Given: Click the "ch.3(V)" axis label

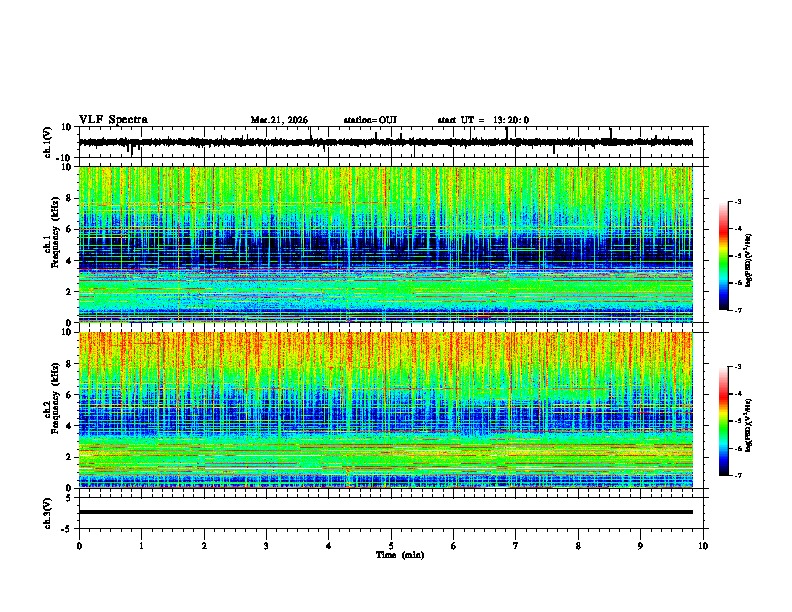Looking at the screenshot, I should pyautogui.click(x=48, y=513).
